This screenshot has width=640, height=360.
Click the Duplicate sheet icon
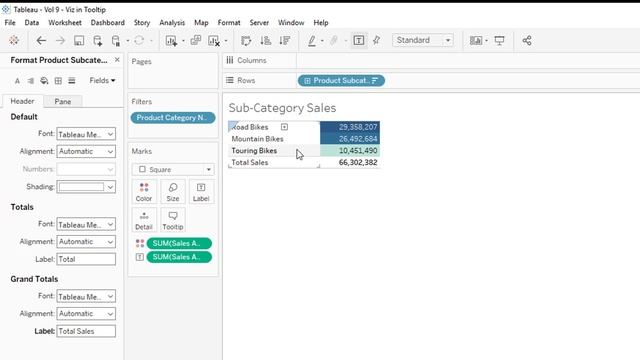[196, 40]
